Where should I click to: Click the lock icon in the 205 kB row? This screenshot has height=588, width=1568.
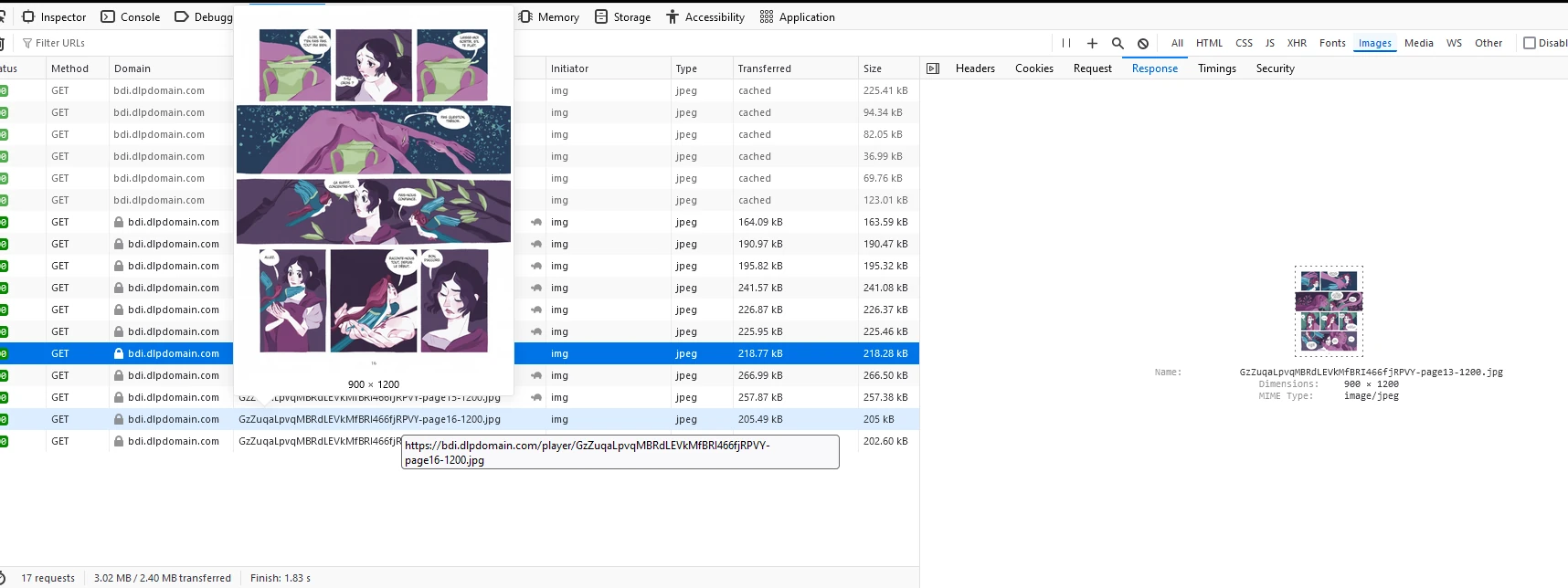click(x=119, y=419)
